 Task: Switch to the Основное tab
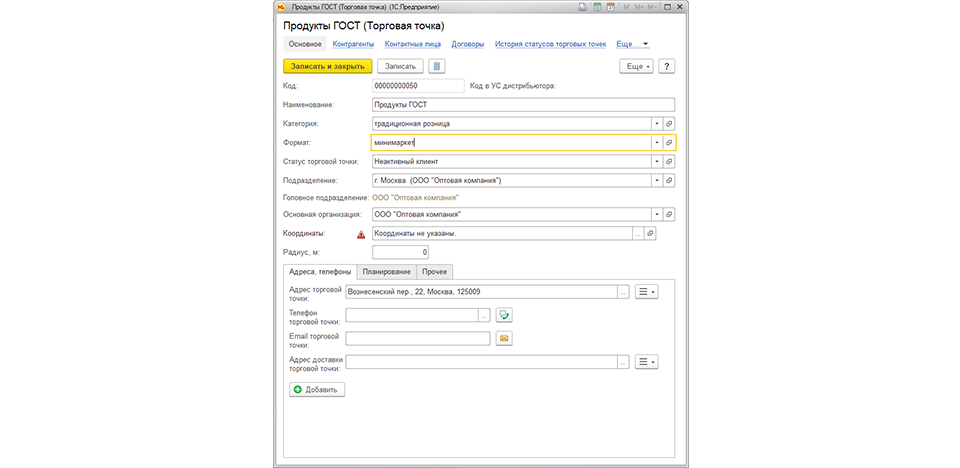point(305,44)
